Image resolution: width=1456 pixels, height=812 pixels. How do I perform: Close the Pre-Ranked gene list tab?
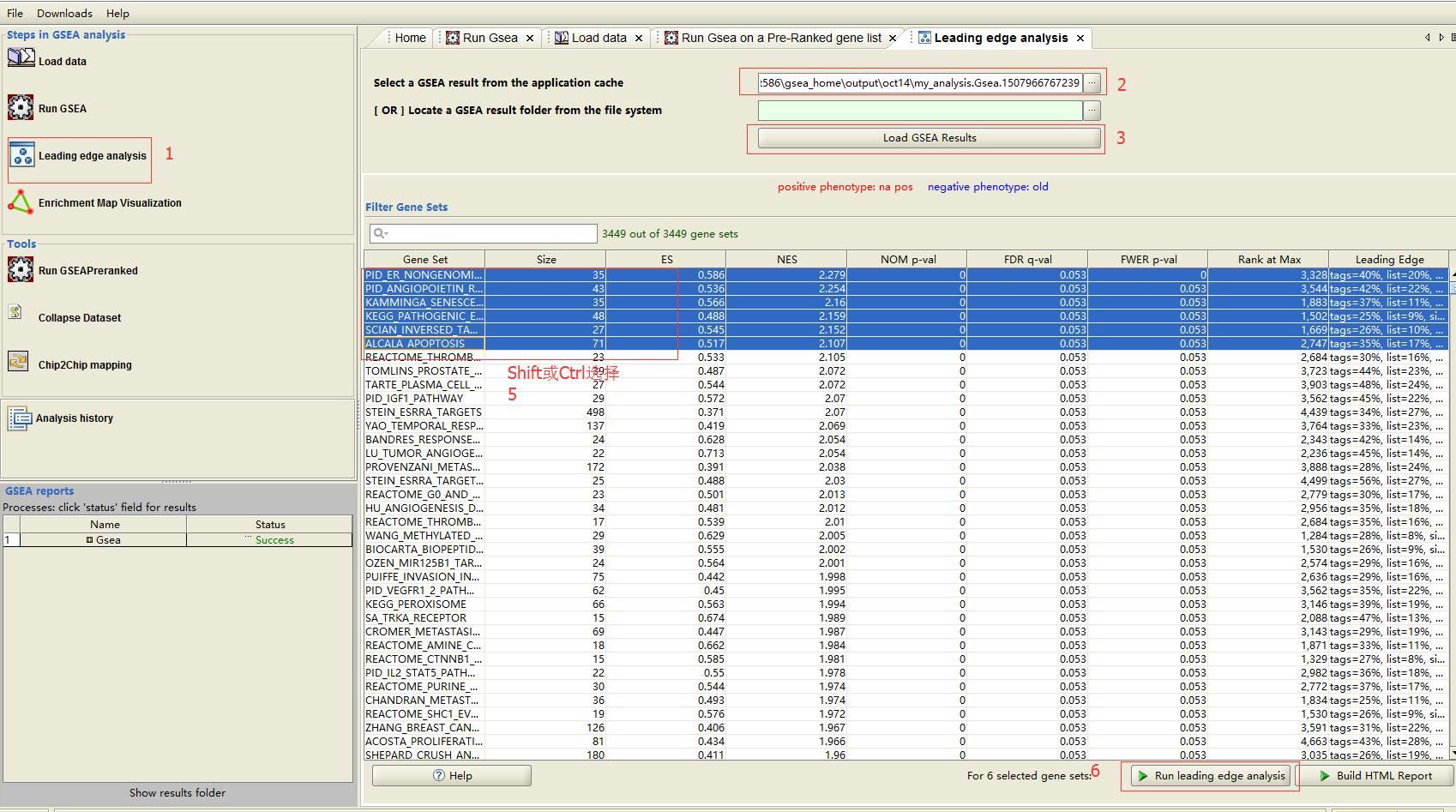(x=893, y=38)
